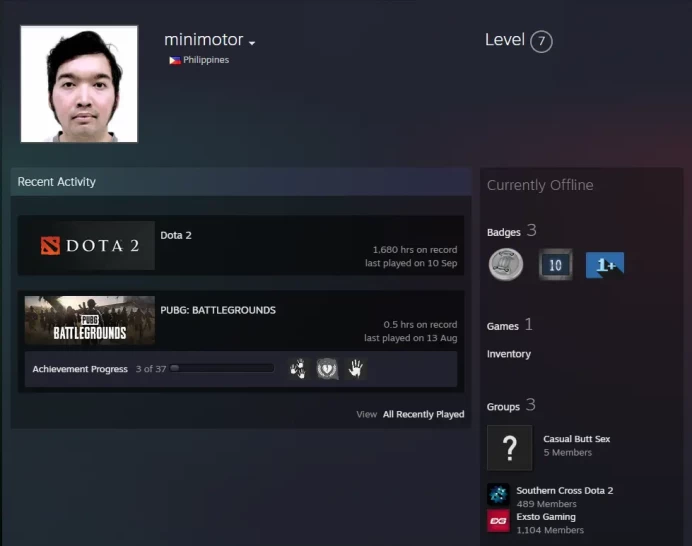
Task: Open the Badges section link
Action: pos(504,233)
